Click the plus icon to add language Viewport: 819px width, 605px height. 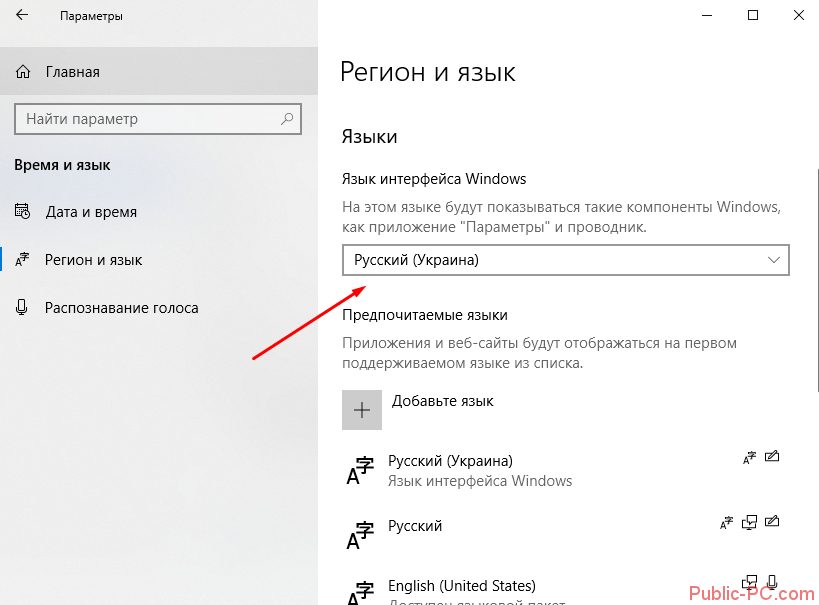362,410
